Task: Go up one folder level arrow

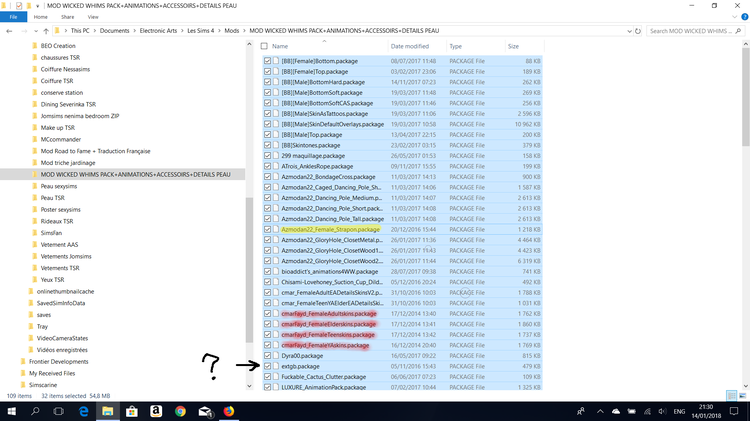Action: click(46, 31)
